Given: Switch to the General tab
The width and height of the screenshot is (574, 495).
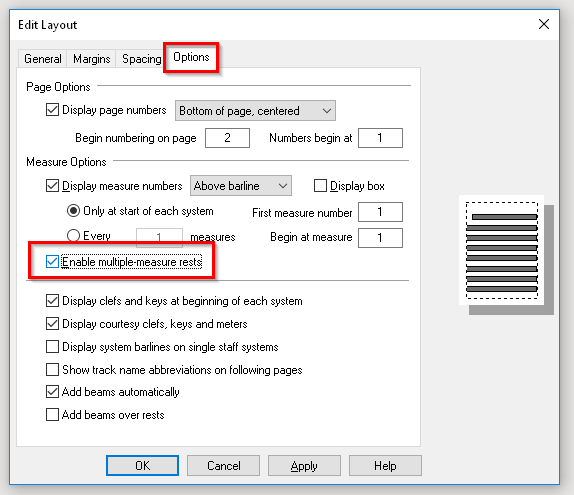Looking at the screenshot, I should [x=42, y=59].
